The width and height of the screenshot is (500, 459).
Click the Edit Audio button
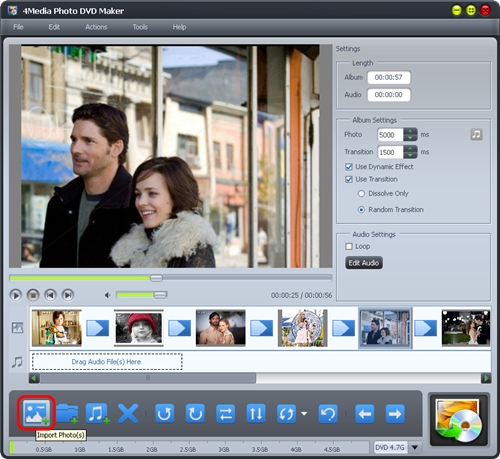[364, 263]
